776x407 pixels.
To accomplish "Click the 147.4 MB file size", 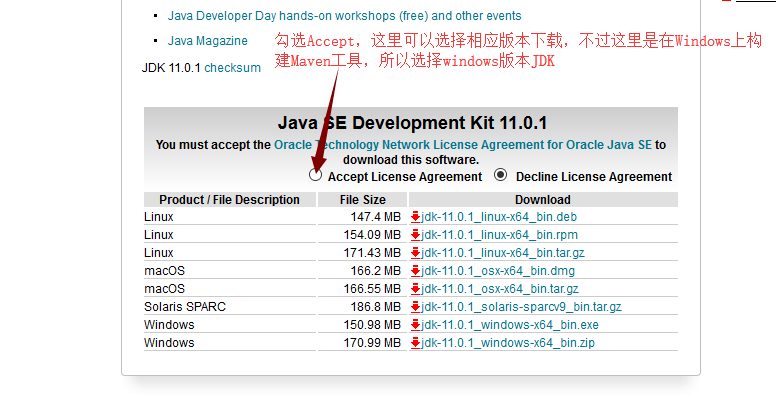I will pyautogui.click(x=376, y=217).
